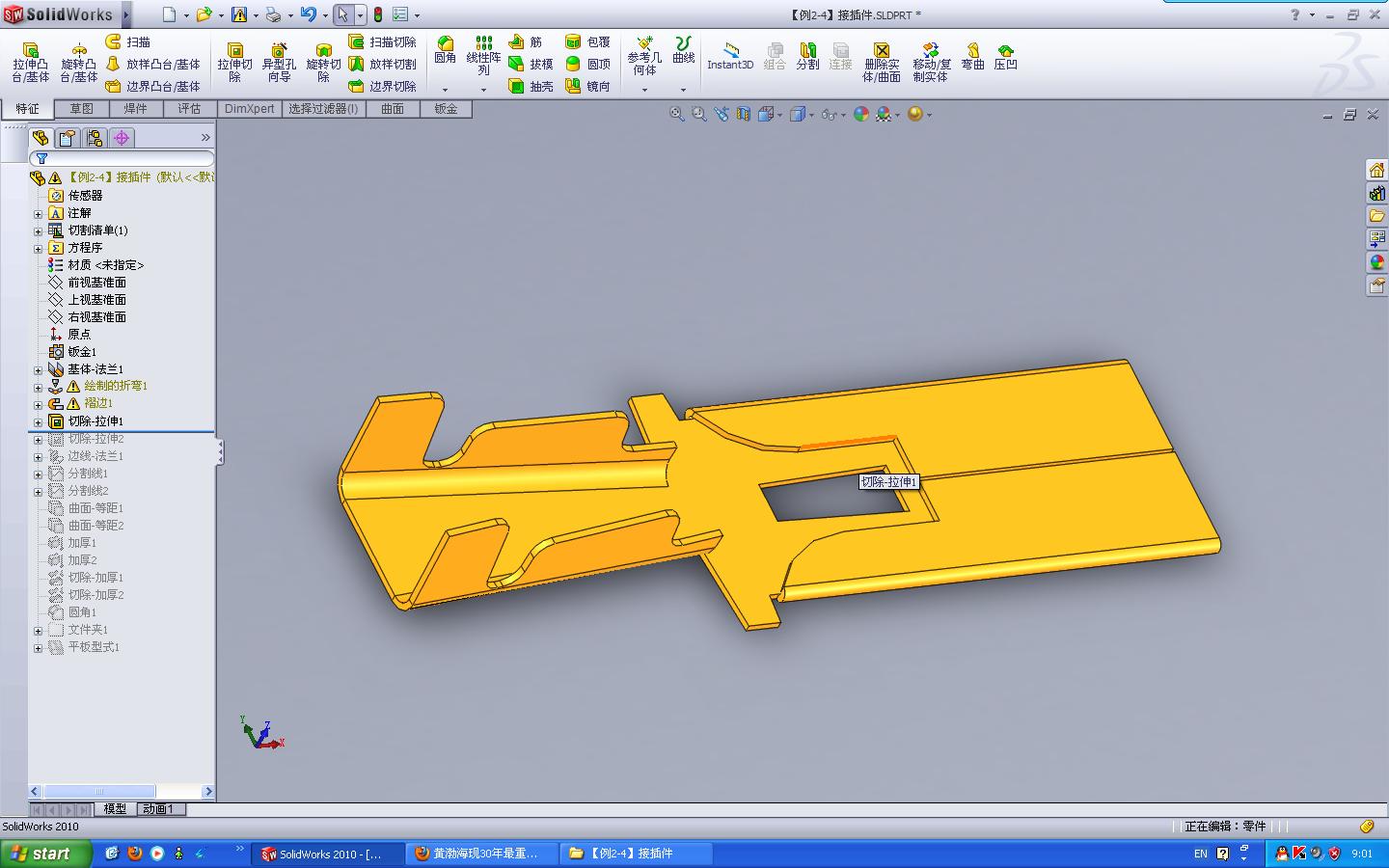Click the 放样切割 lofted cut tool
The width and height of the screenshot is (1389, 868).
(x=383, y=64)
